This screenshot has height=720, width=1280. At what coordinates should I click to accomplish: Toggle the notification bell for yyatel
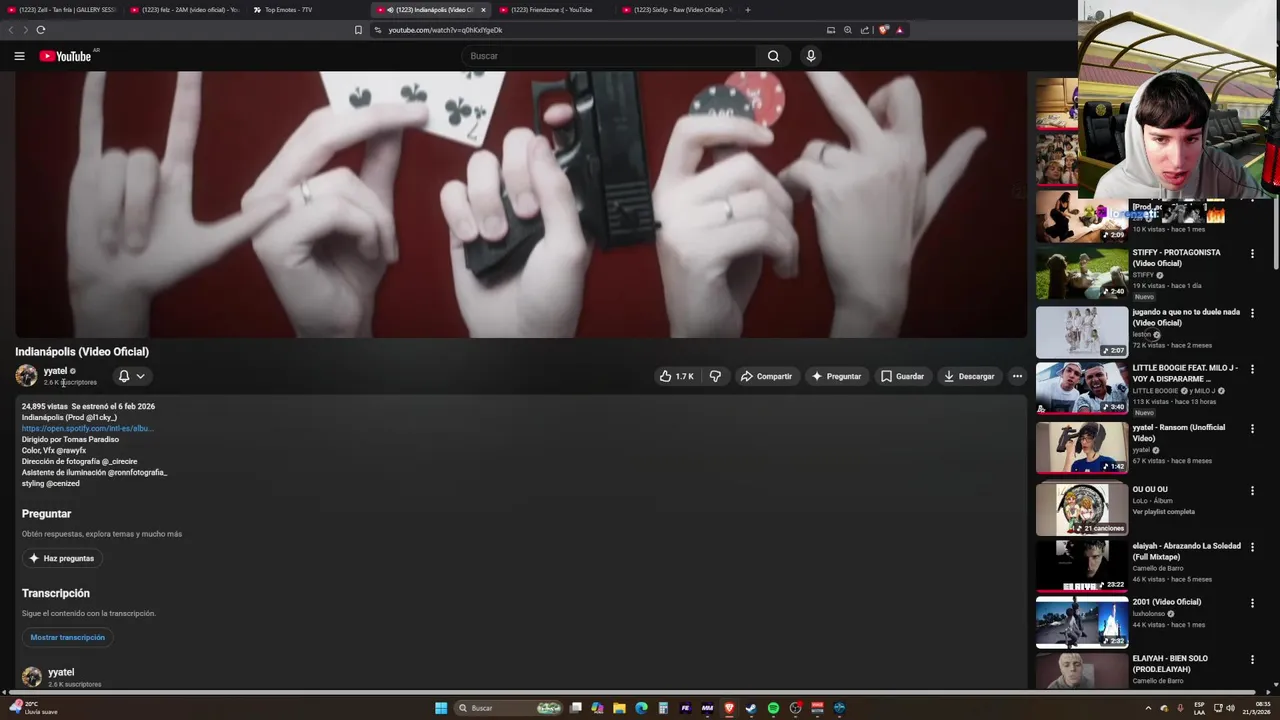124,376
